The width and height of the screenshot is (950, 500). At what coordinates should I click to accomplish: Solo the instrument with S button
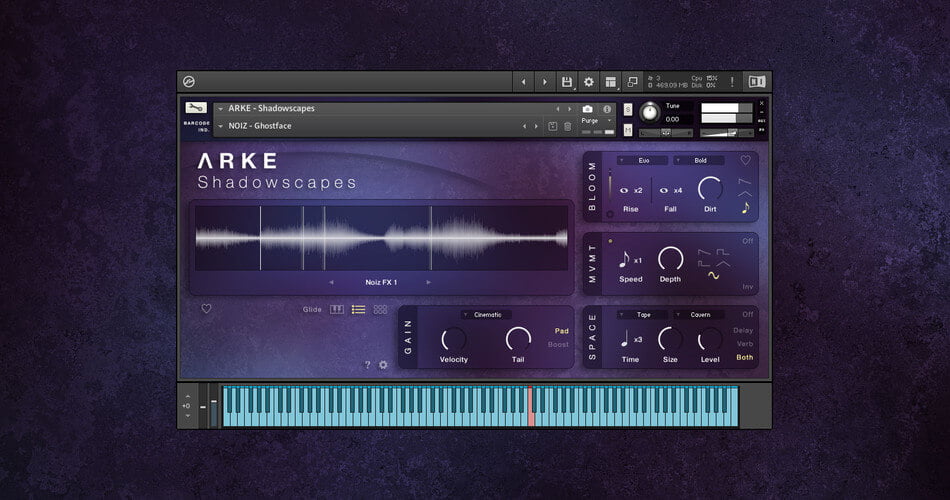[x=628, y=110]
